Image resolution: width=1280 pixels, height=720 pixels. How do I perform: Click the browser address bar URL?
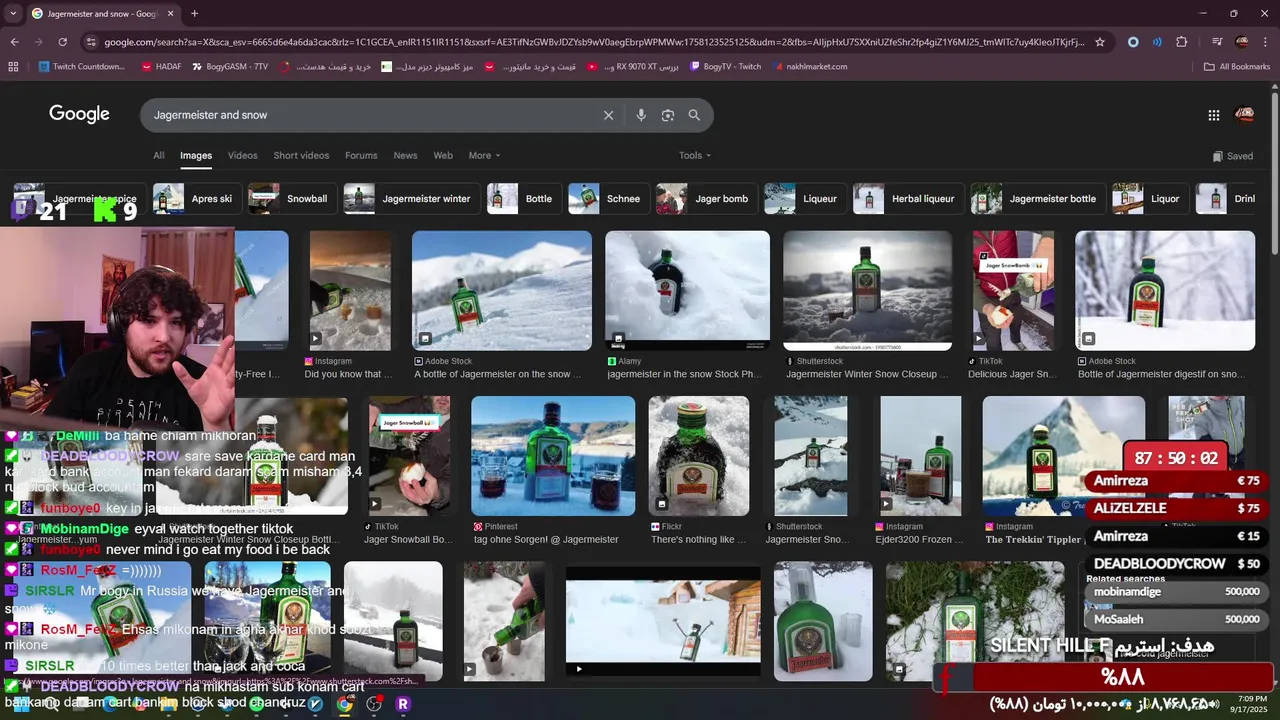[x=594, y=42]
